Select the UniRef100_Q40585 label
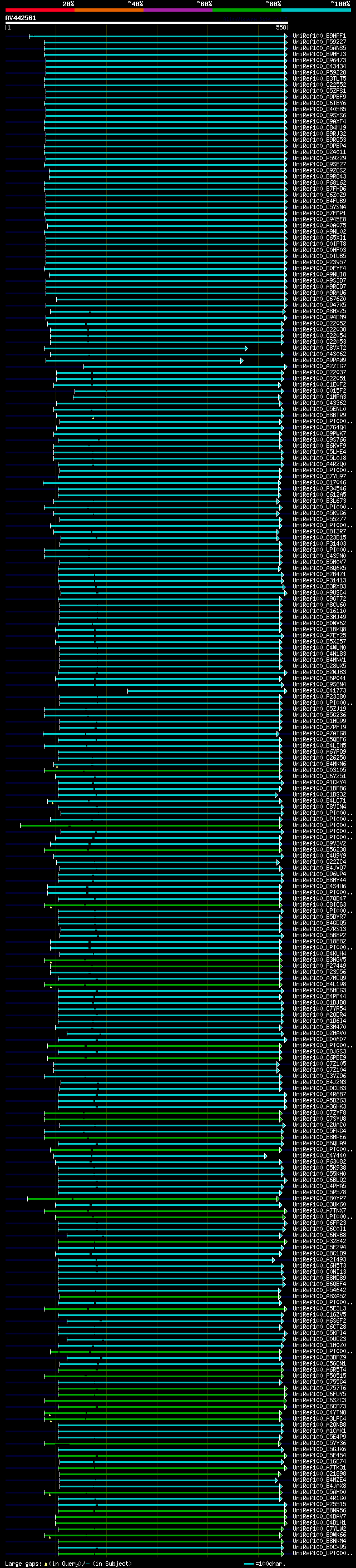This screenshot has width=356, height=1568. click(319, 110)
